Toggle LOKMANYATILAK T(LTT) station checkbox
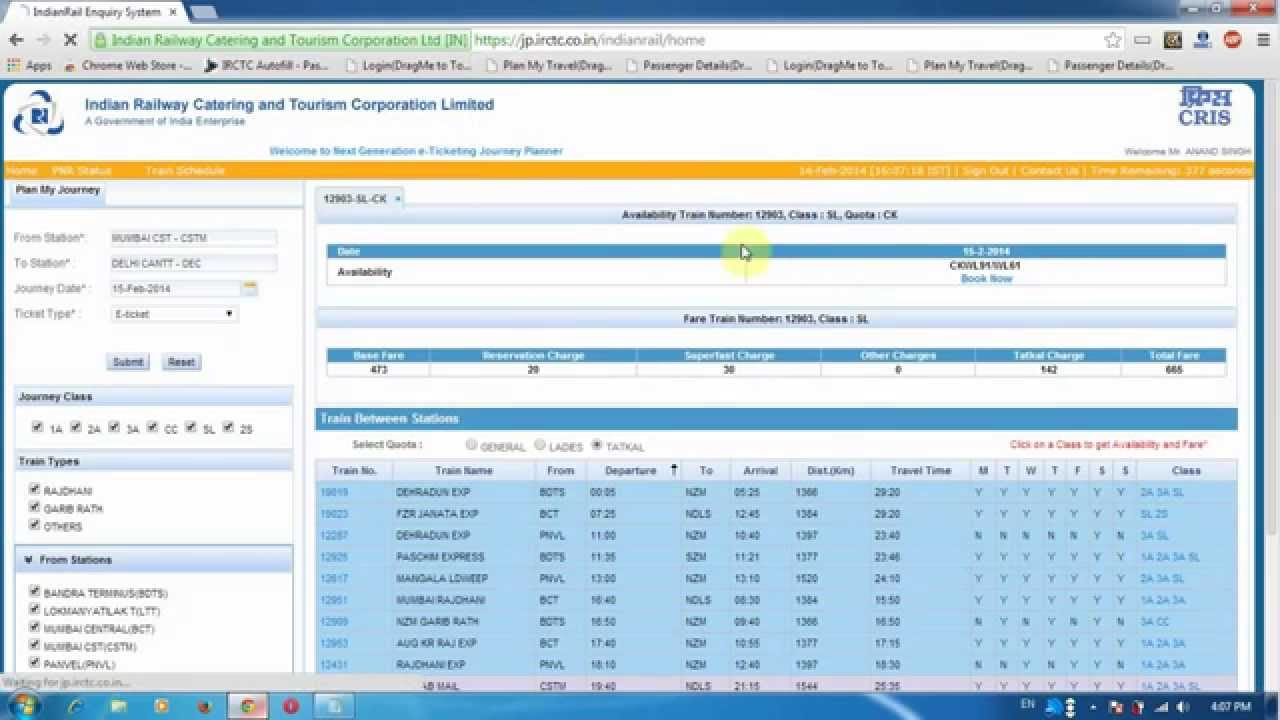 (35, 610)
